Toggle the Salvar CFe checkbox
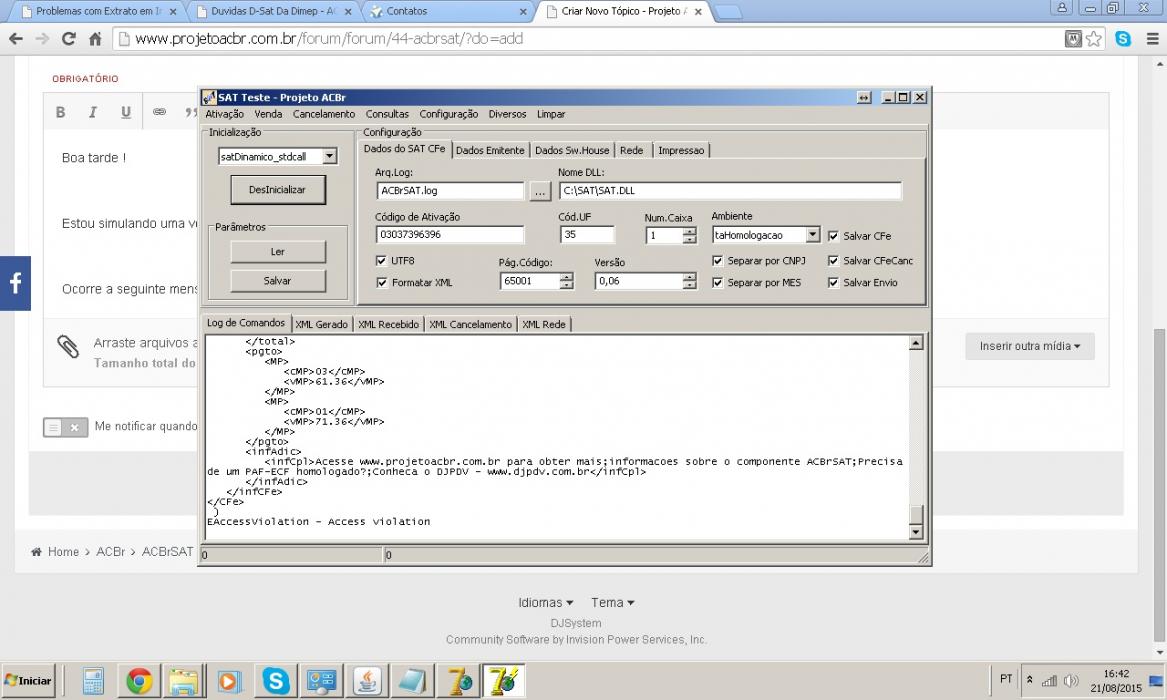Viewport: 1167px width, 700px height. pyautogui.click(x=833, y=236)
